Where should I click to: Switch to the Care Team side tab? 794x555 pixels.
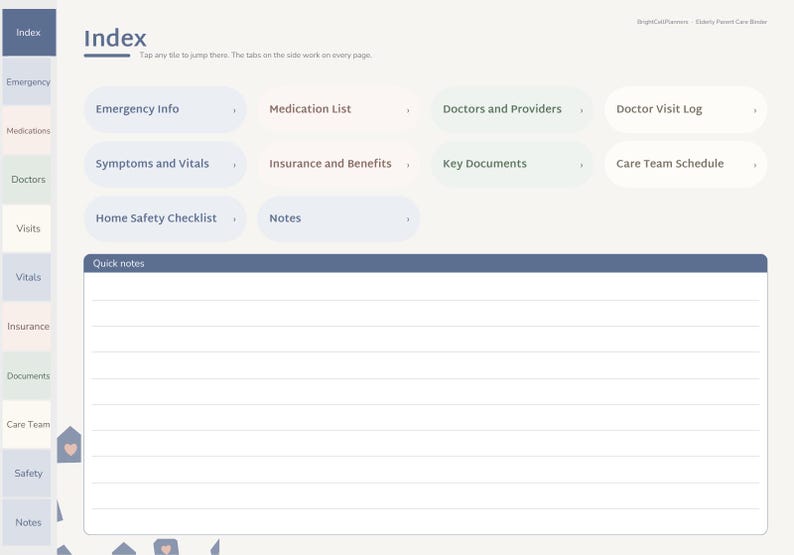click(27, 424)
